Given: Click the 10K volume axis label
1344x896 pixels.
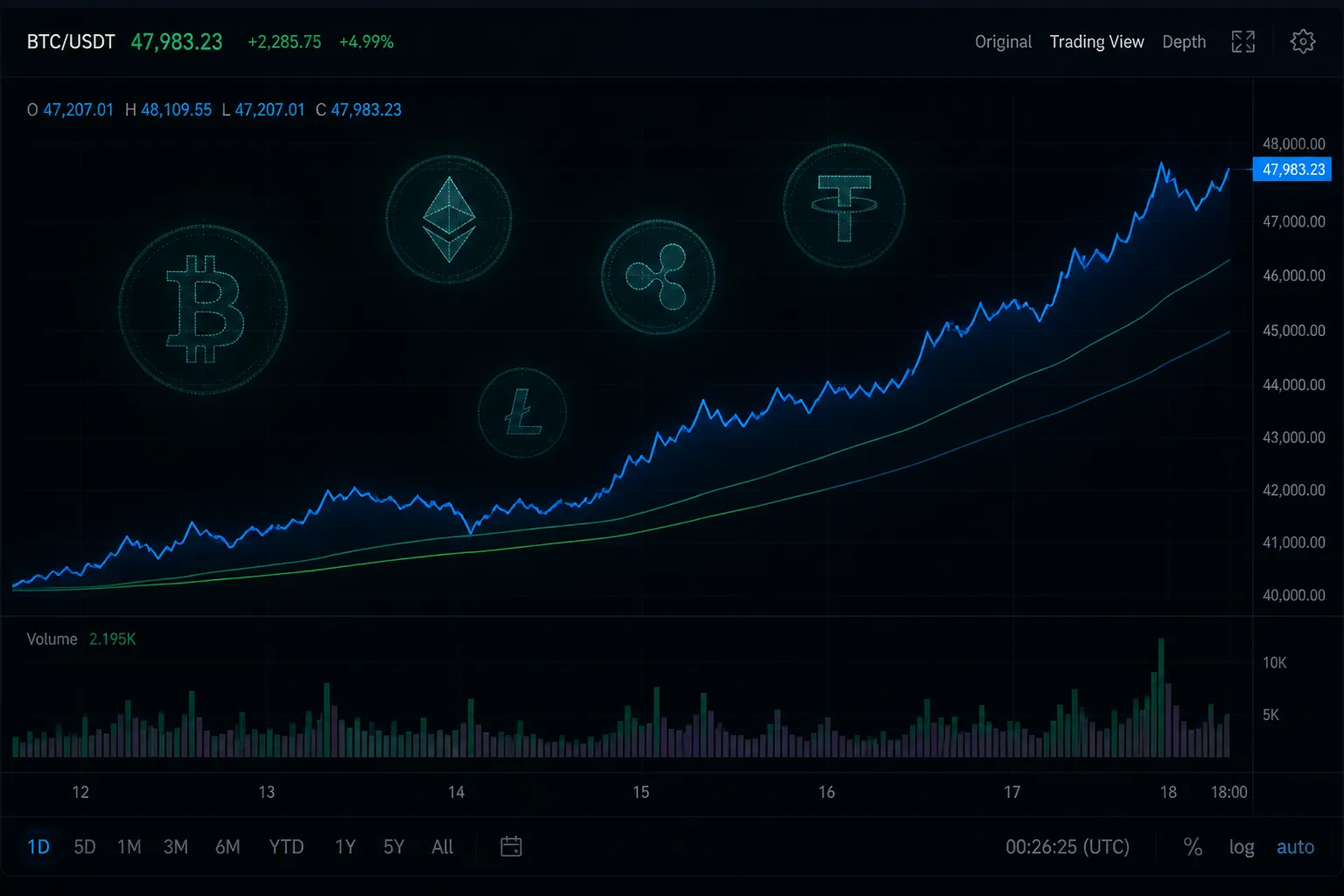Looking at the screenshot, I should [x=1274, y=662].
